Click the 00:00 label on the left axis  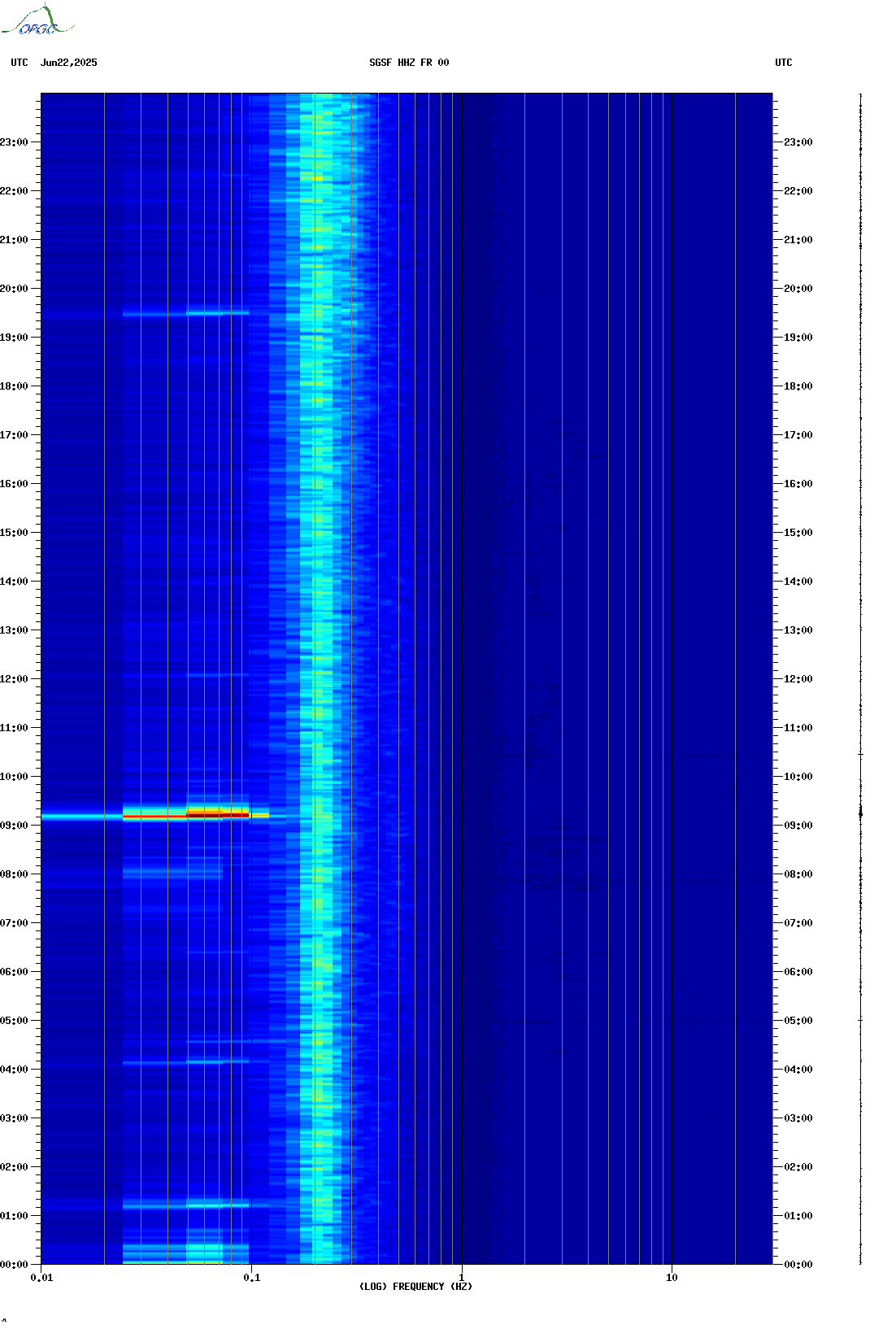14,1265
